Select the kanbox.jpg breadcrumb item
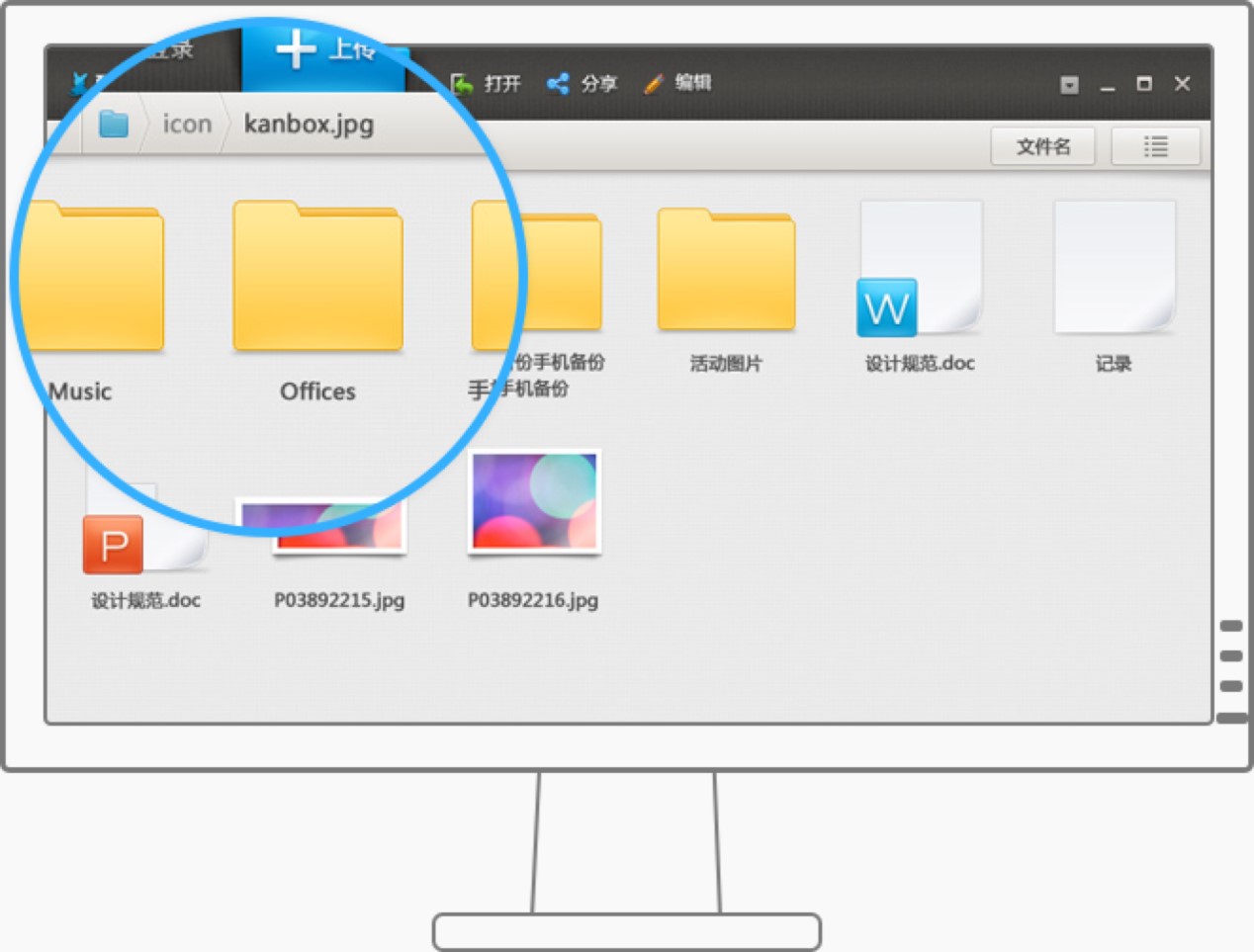Image resolution: width=1254 pixels, height=952 pixels. (x=309, y=124)
